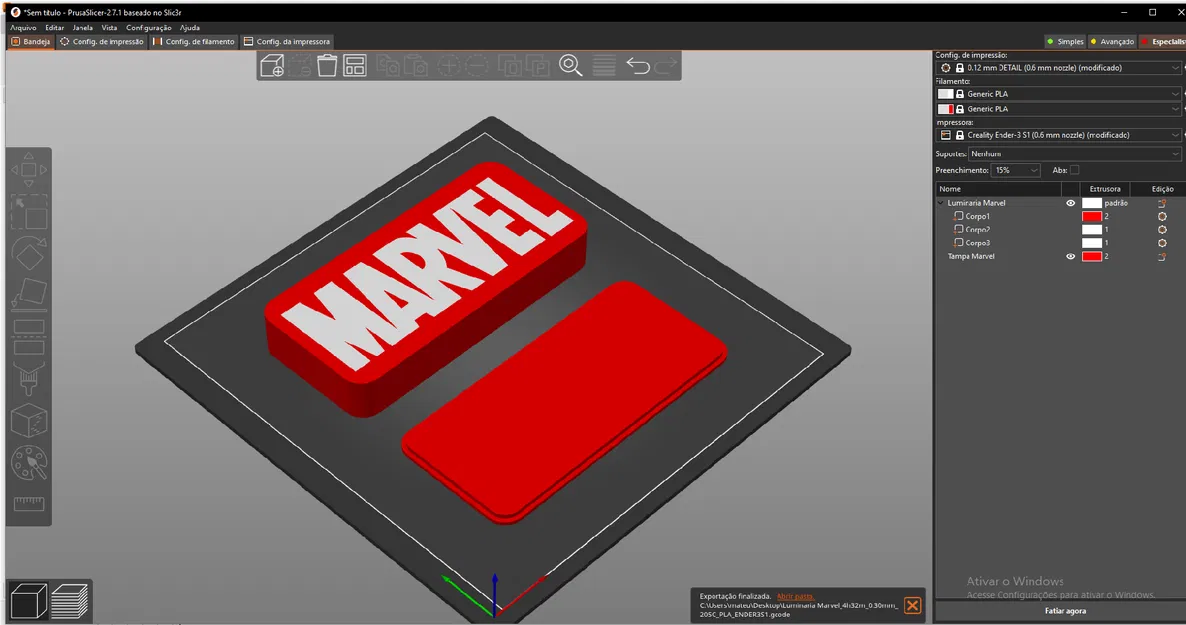
Task: Open settings for Corpo2 in object list
Action: (1162, 229)
